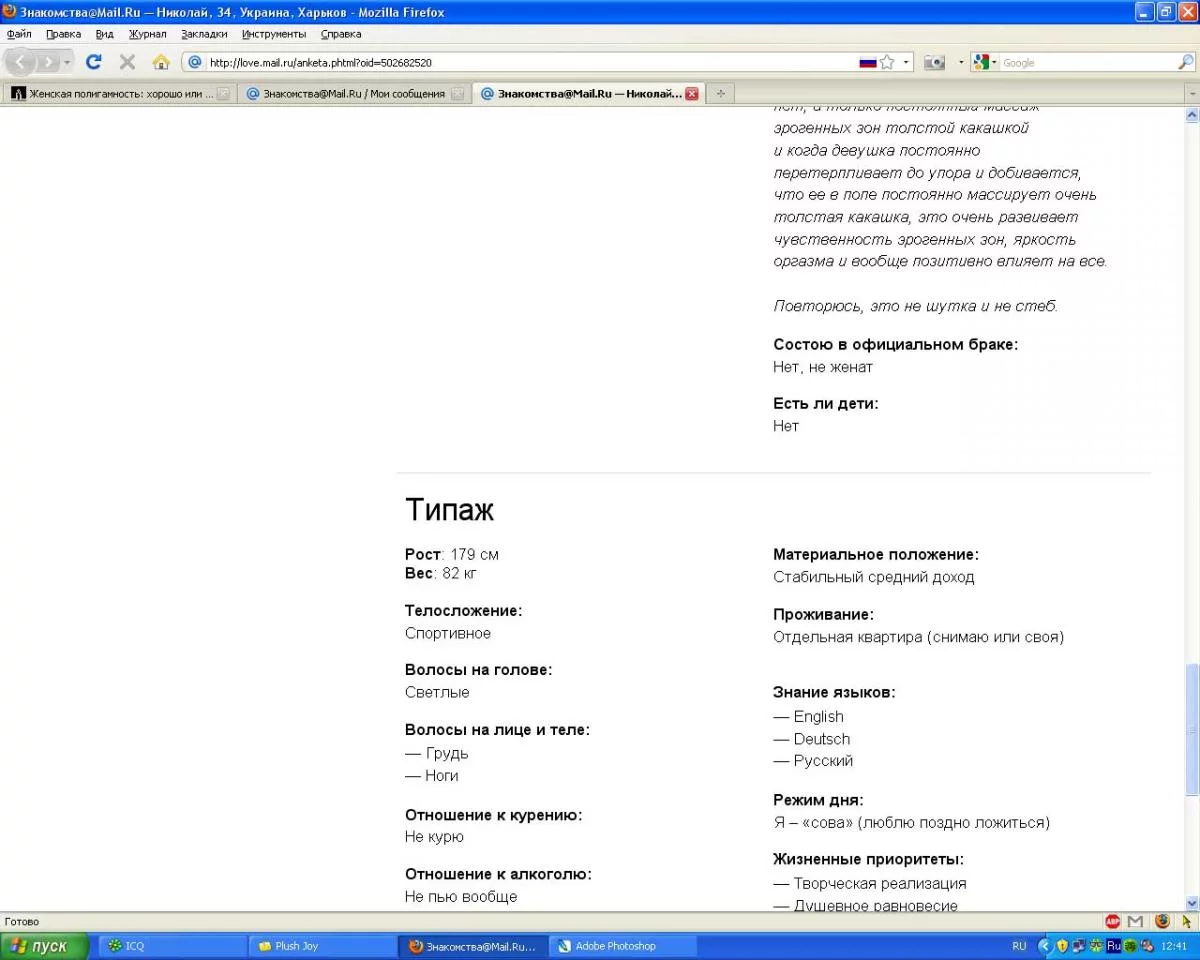Switch to ICQ in taskbar

pos(172,946)
